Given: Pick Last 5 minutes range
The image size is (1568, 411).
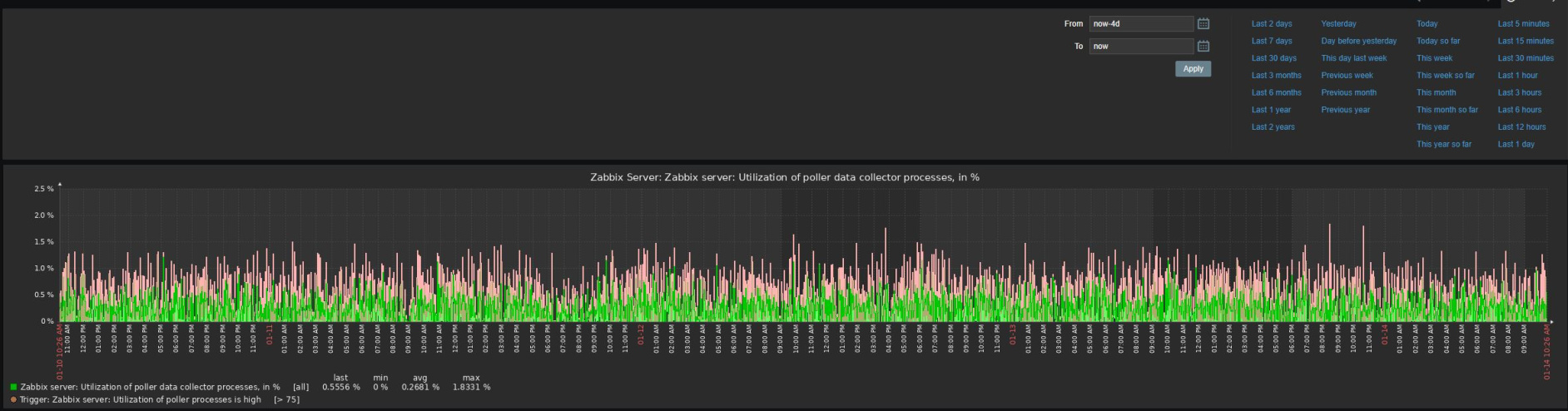Looking at the screenshot, I should pos(1523,24).
